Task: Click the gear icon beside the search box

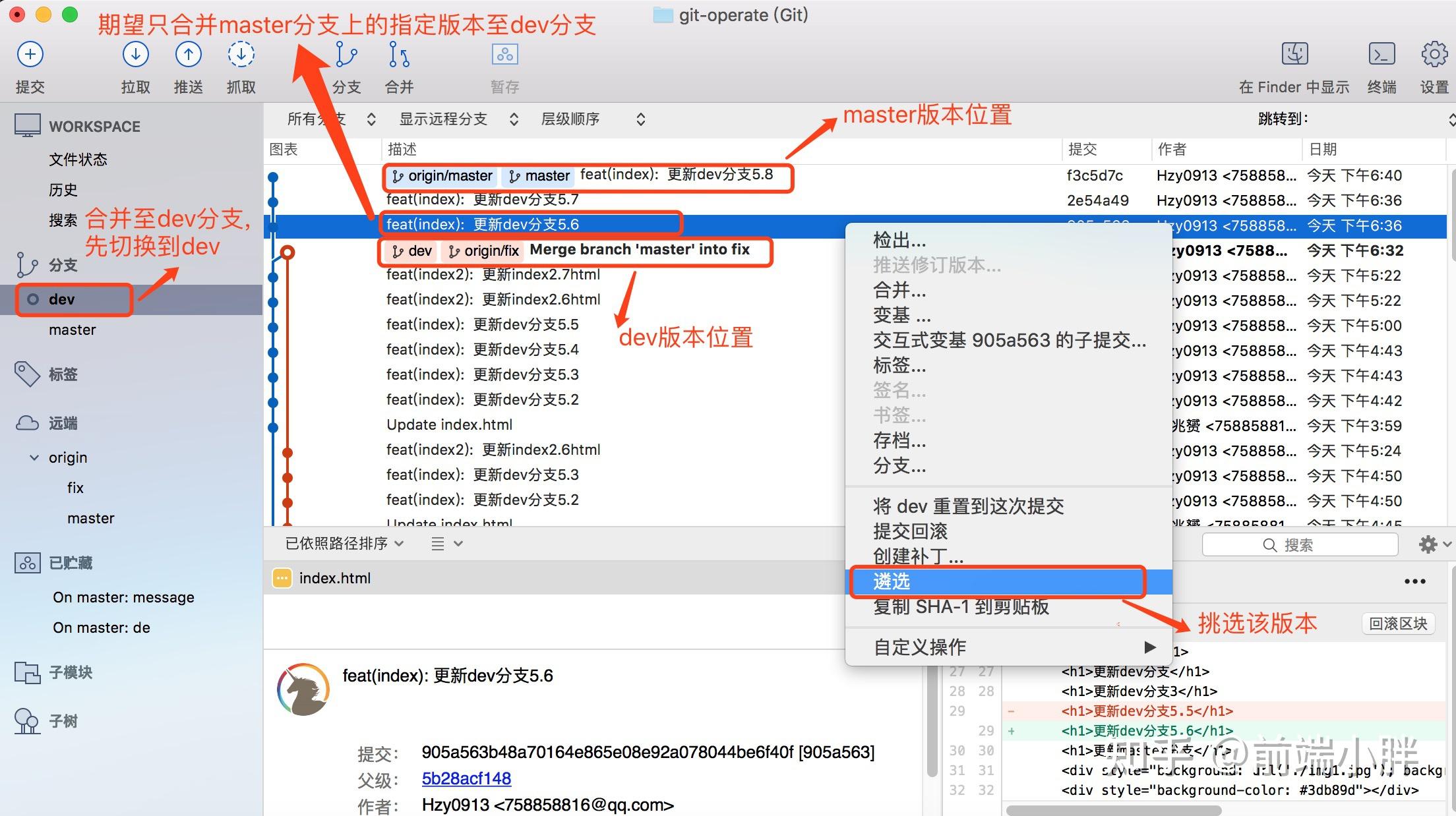Action: tap(1429, 544)
